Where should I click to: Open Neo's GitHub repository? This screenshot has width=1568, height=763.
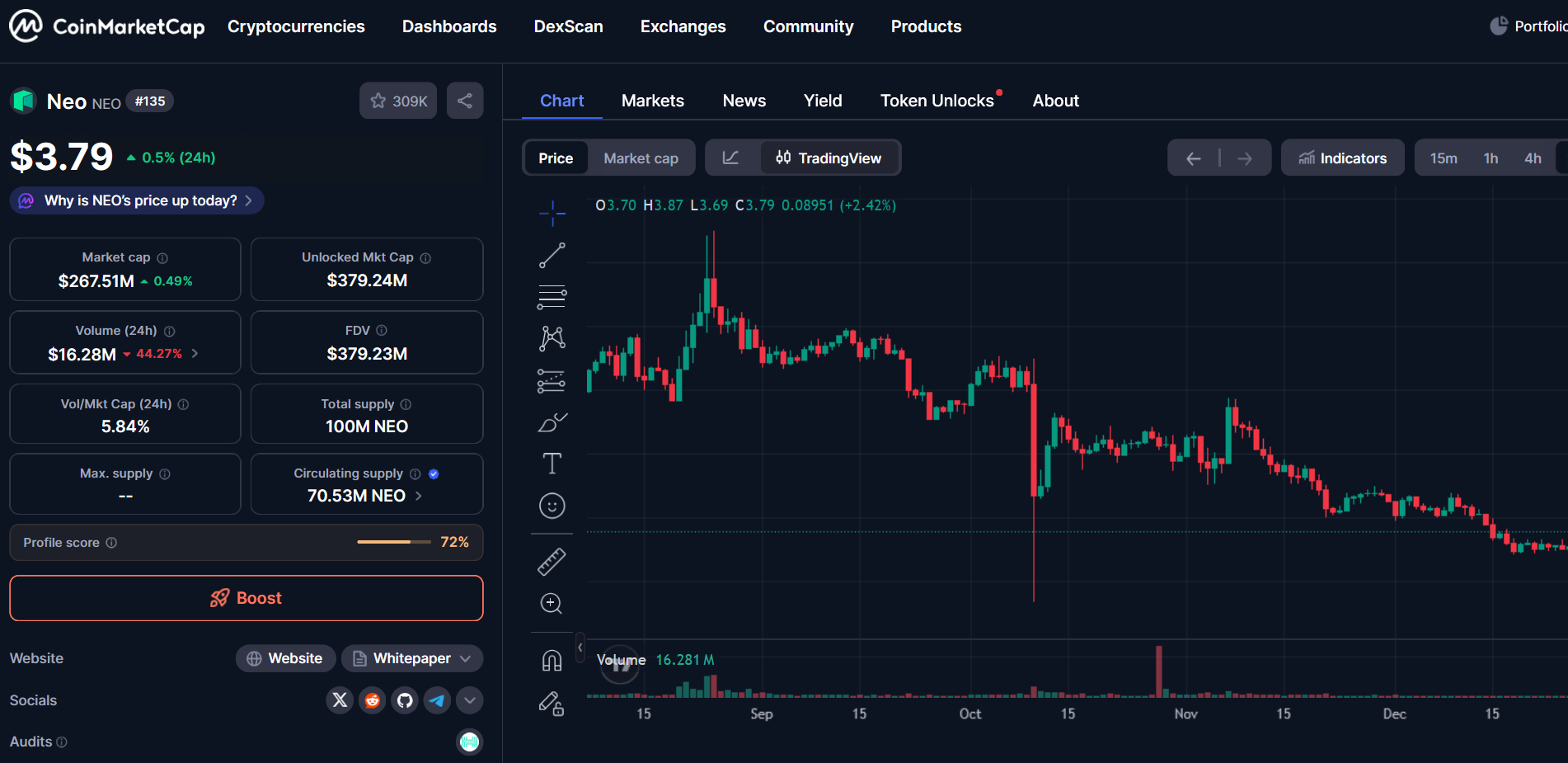pyautogui.click(x=405, y=700)
